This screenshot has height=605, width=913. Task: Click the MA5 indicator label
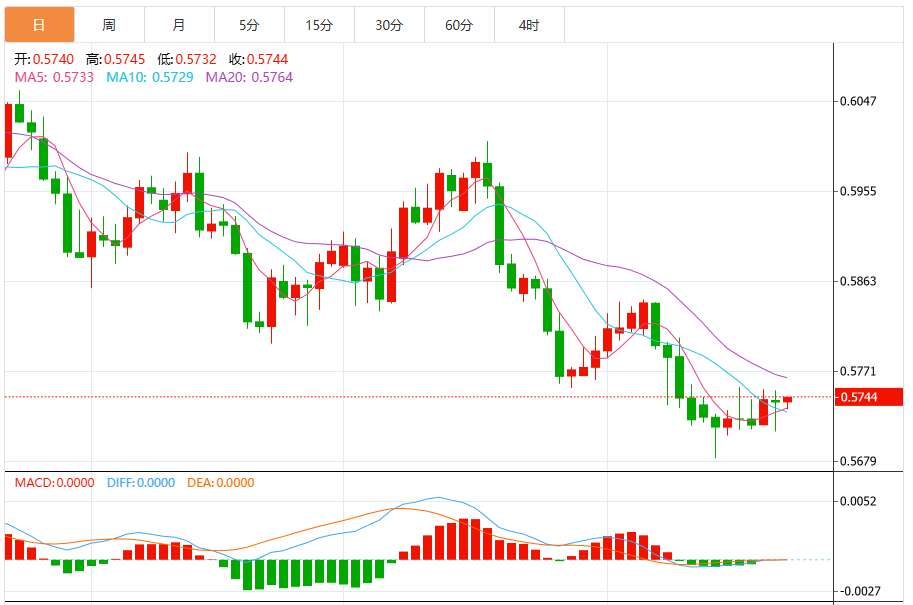coord(54,77)
